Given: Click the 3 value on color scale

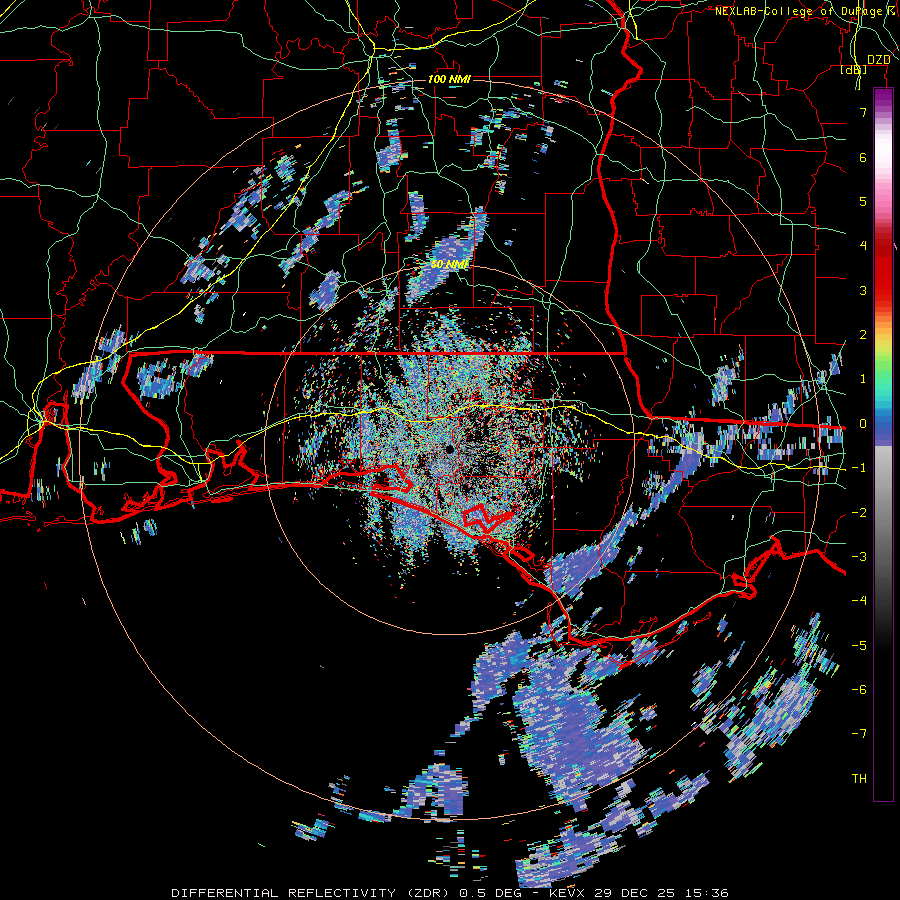Looking at the screenshot, I should pyautogui.click(x=863, y=290).
